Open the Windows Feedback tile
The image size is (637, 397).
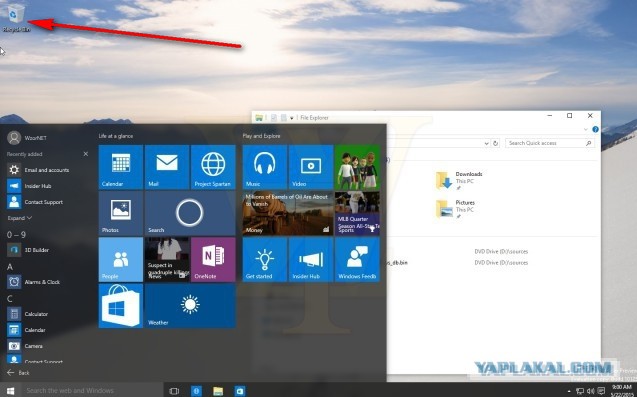coord(357,260)
